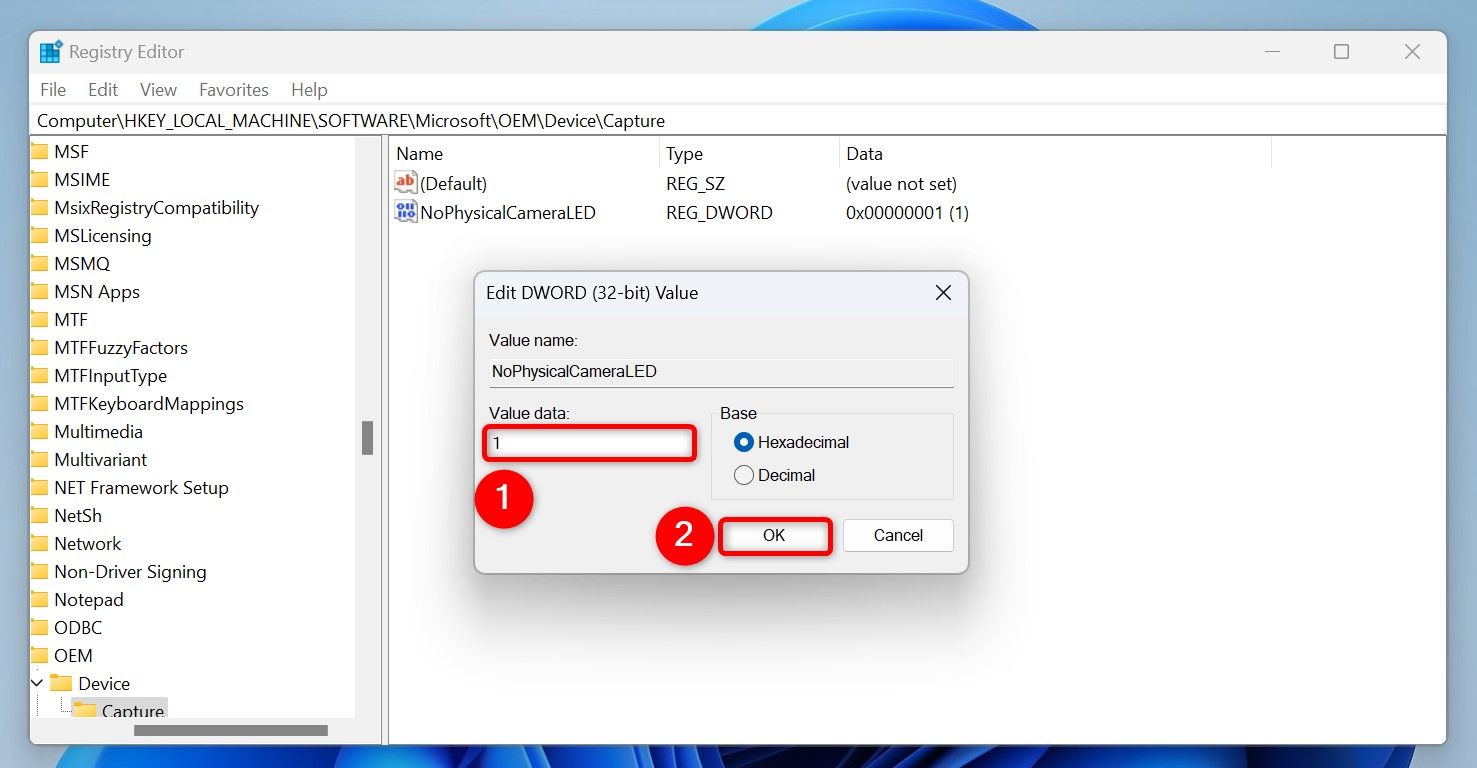1477x768 pixels.
Task: Click the Value data input field
Action: pos(589,442)
